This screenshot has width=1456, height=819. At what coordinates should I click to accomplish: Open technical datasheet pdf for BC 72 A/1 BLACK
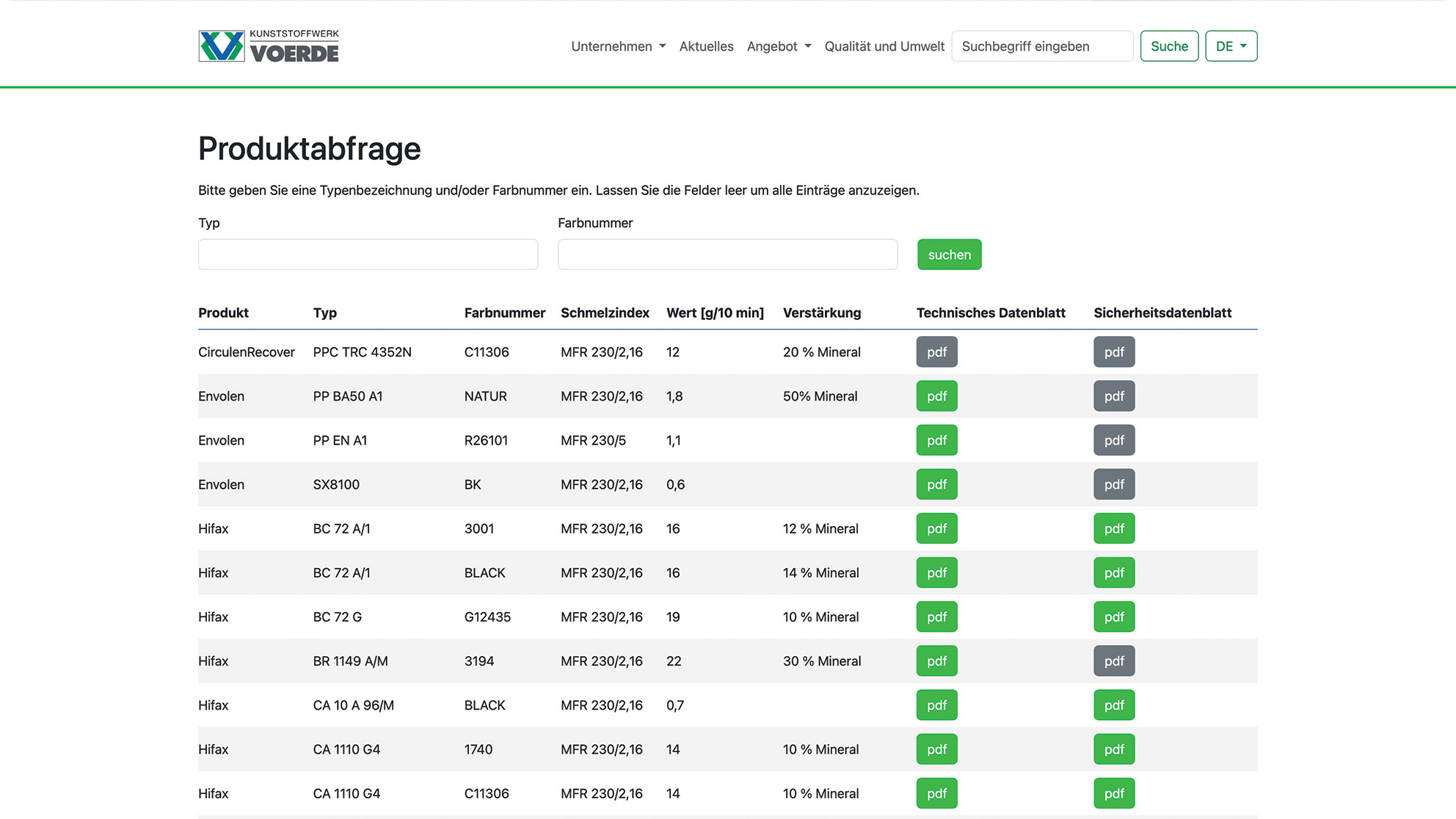[x=936, y=572]
